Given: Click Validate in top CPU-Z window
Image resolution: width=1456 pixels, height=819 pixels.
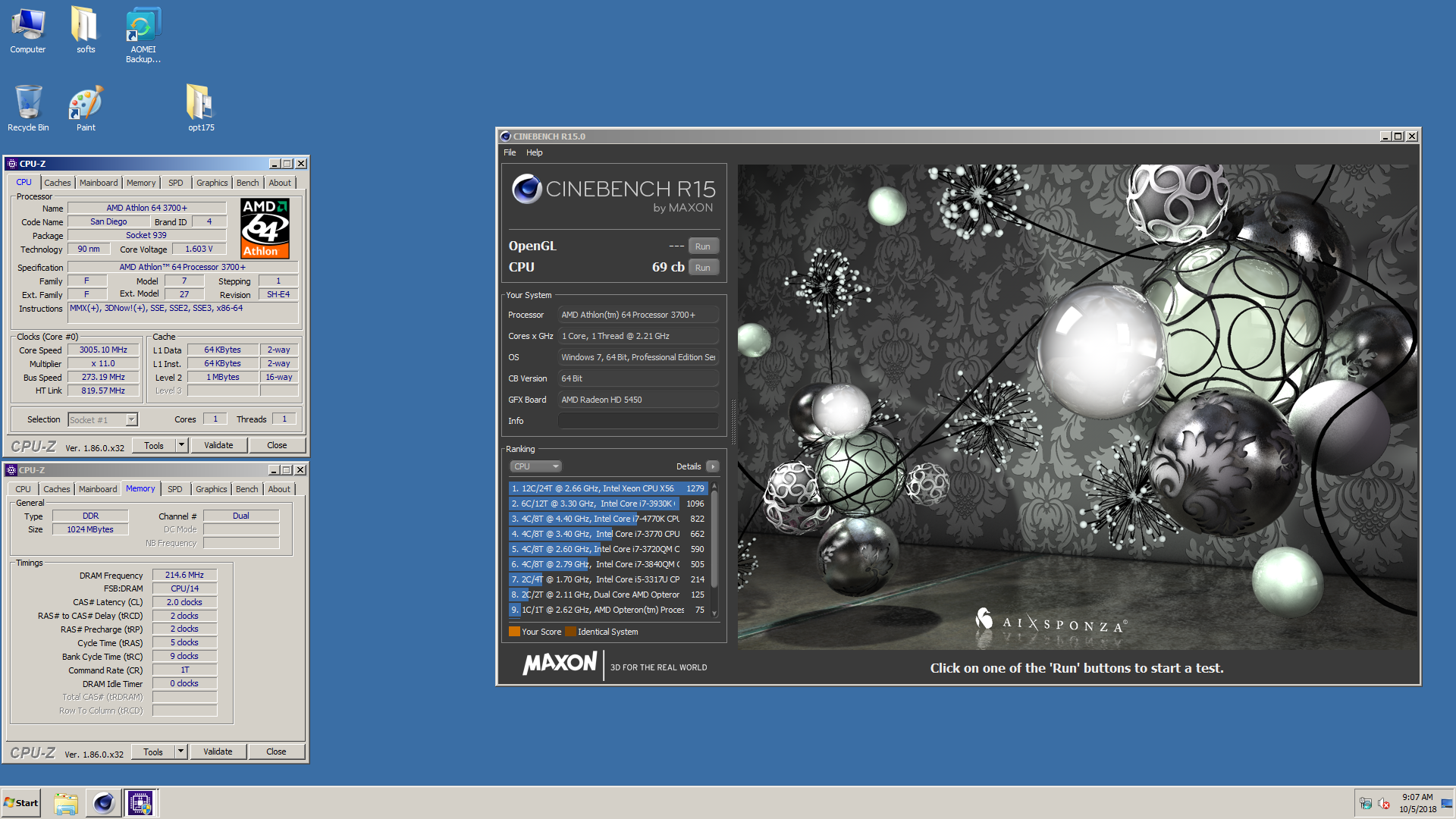Looking at the screenshot, I should 218,445.
